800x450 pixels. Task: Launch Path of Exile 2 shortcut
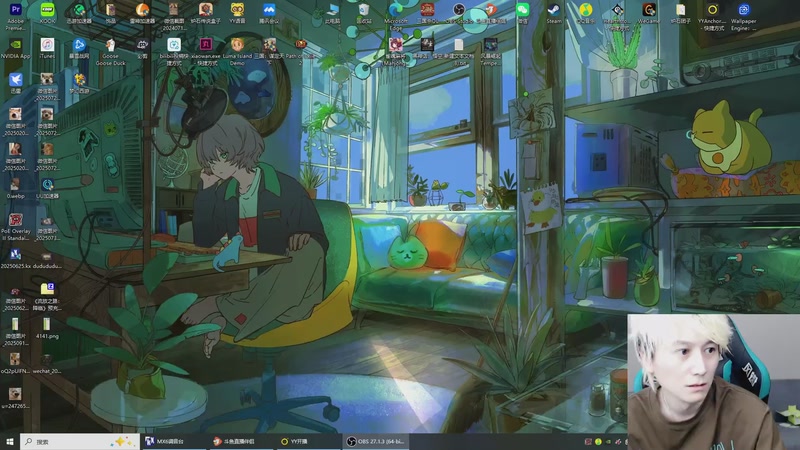pos(301,52)
